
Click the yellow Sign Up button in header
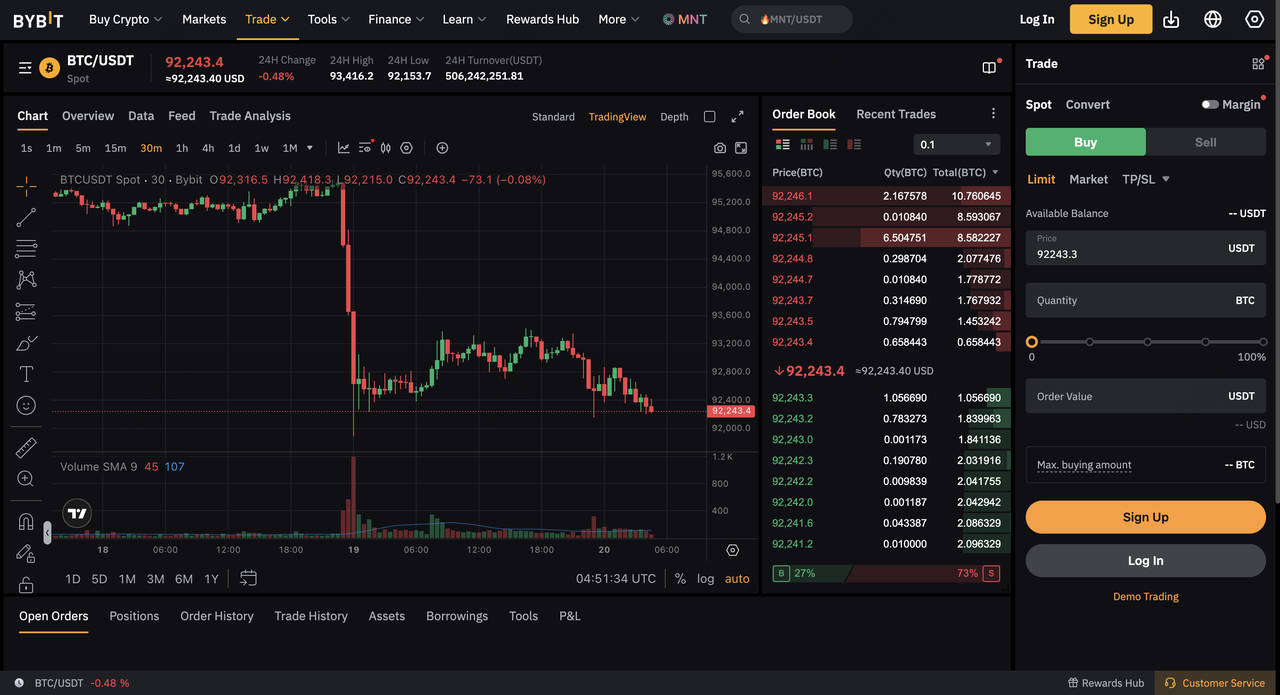(x=1110, y=19)
